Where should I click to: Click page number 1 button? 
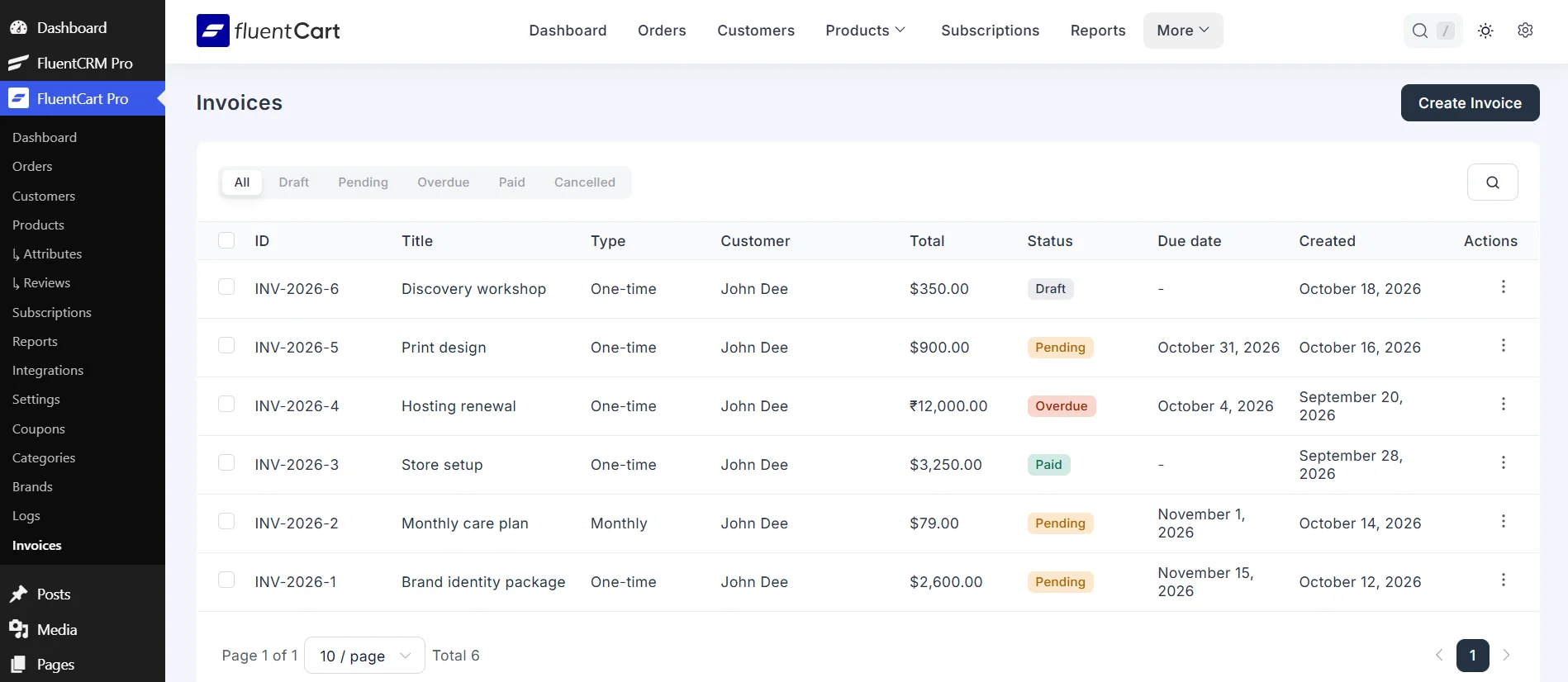pyautogui.click(x=1472, y=656)
